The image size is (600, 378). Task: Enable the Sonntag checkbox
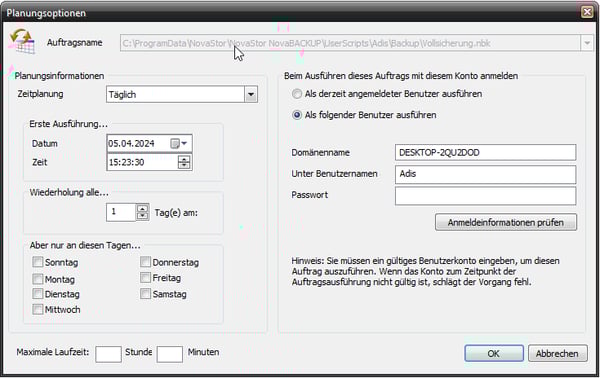coord(38,262)
